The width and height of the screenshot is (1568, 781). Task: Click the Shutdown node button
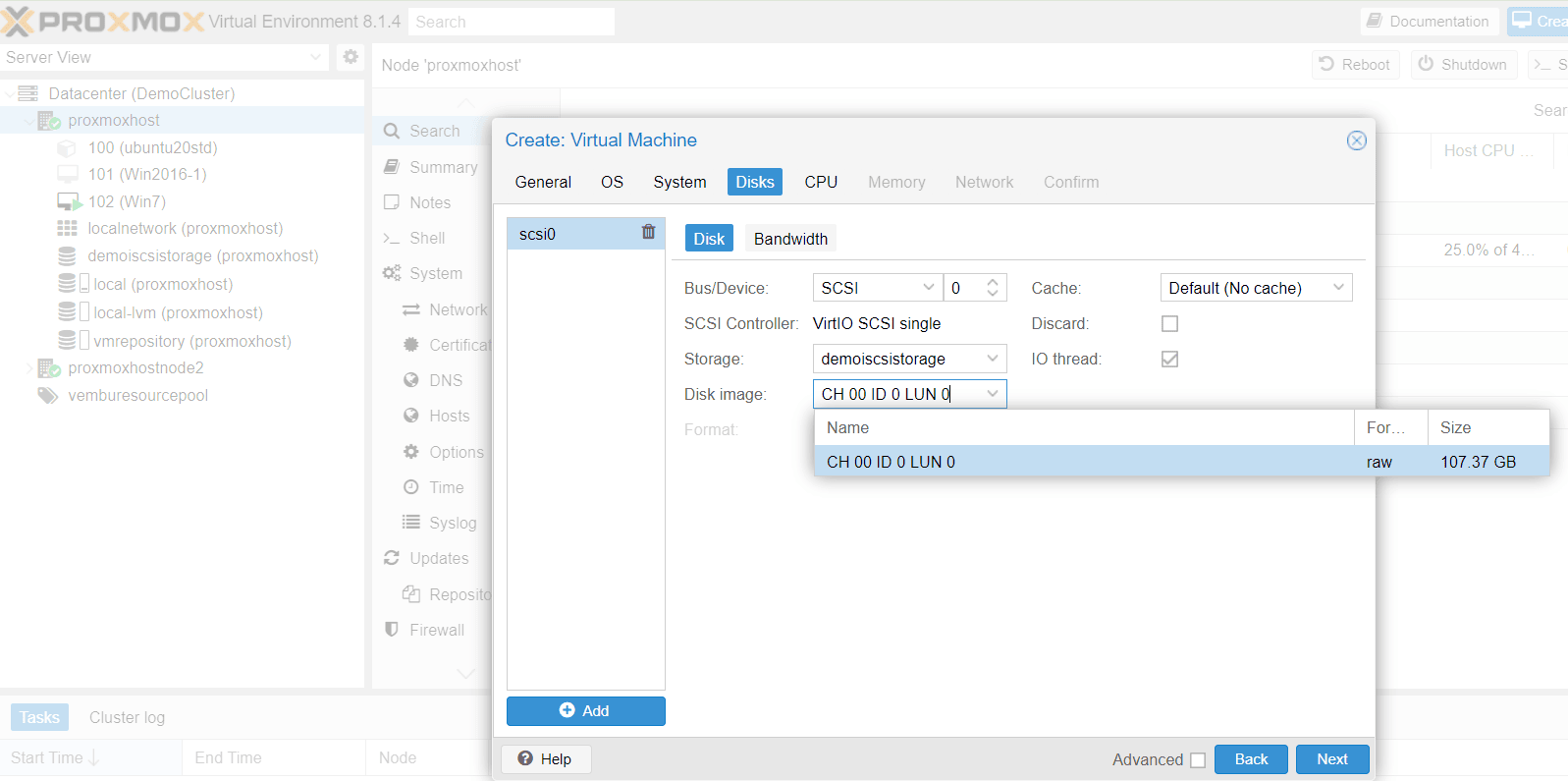pyautogui.click(x=1464, y=65)
